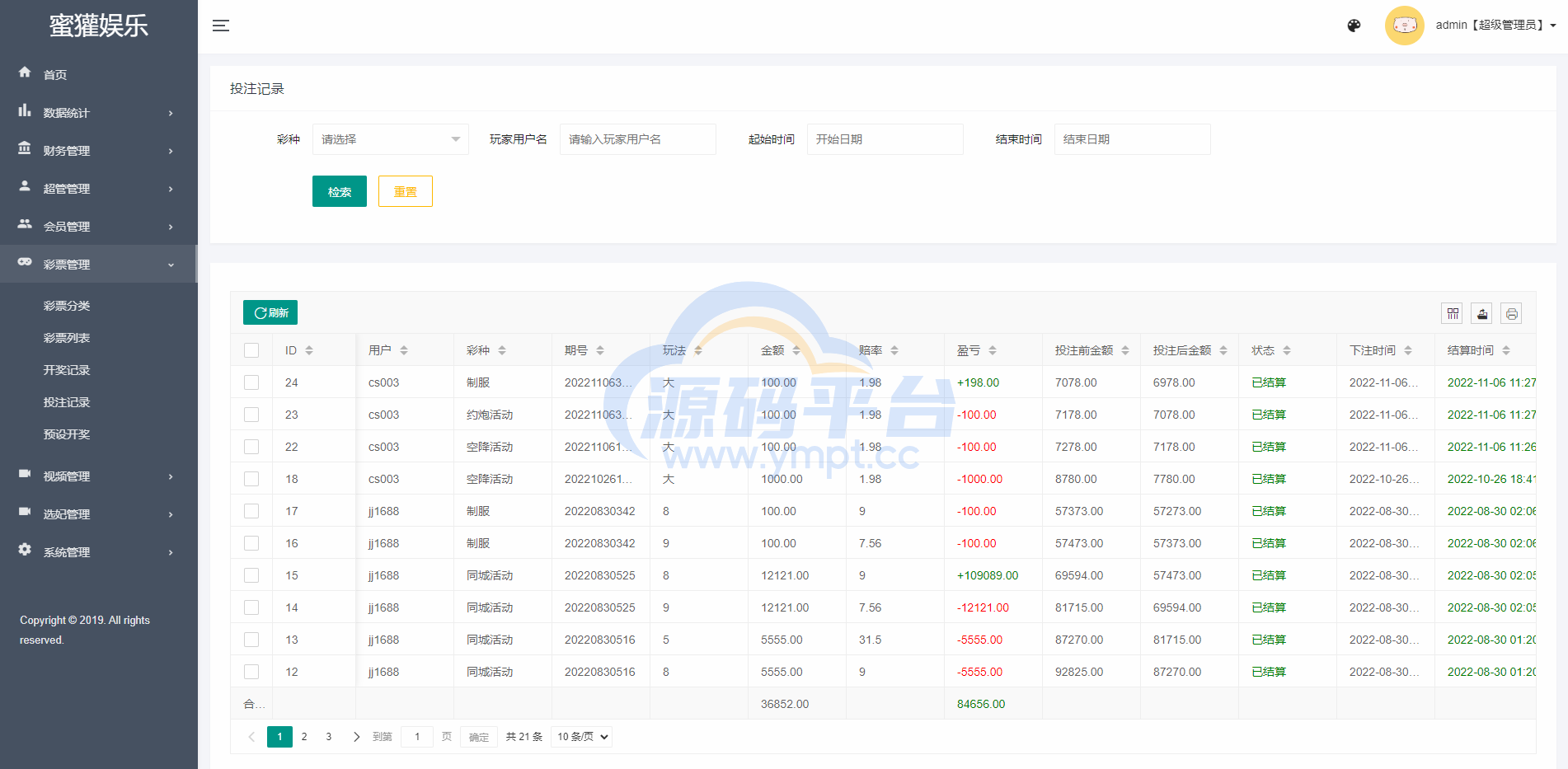Click the green 检索 search button
This screenshot has height=769, width=1568.
click(340, 191)
